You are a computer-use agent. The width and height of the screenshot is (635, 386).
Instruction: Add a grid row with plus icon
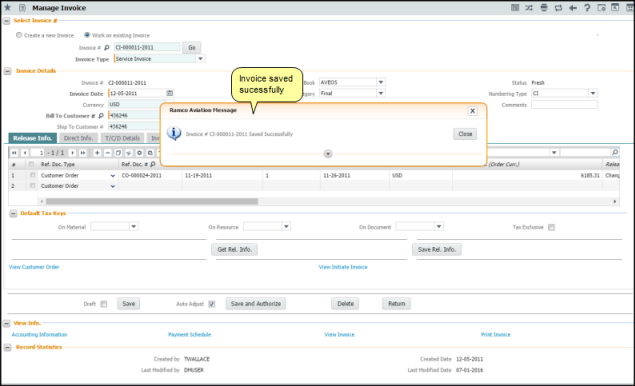pos(97,153)
